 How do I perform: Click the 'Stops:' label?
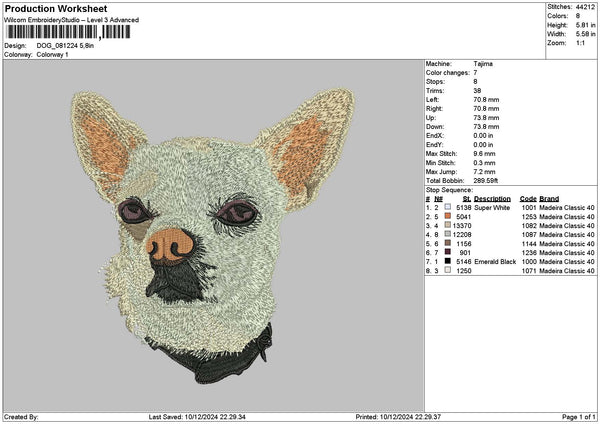(435, 82)
